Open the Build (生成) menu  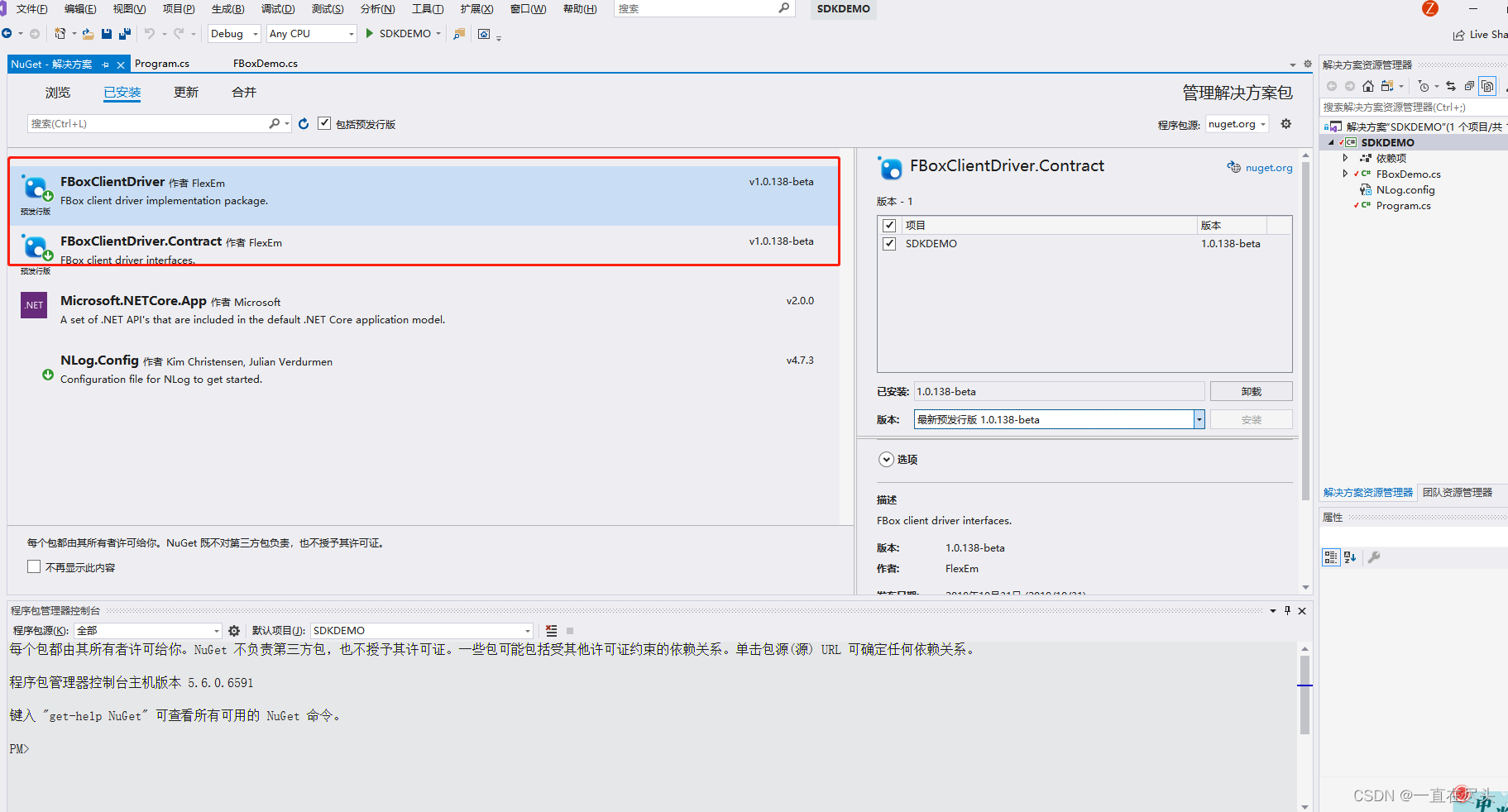click(x=227, y=9)
